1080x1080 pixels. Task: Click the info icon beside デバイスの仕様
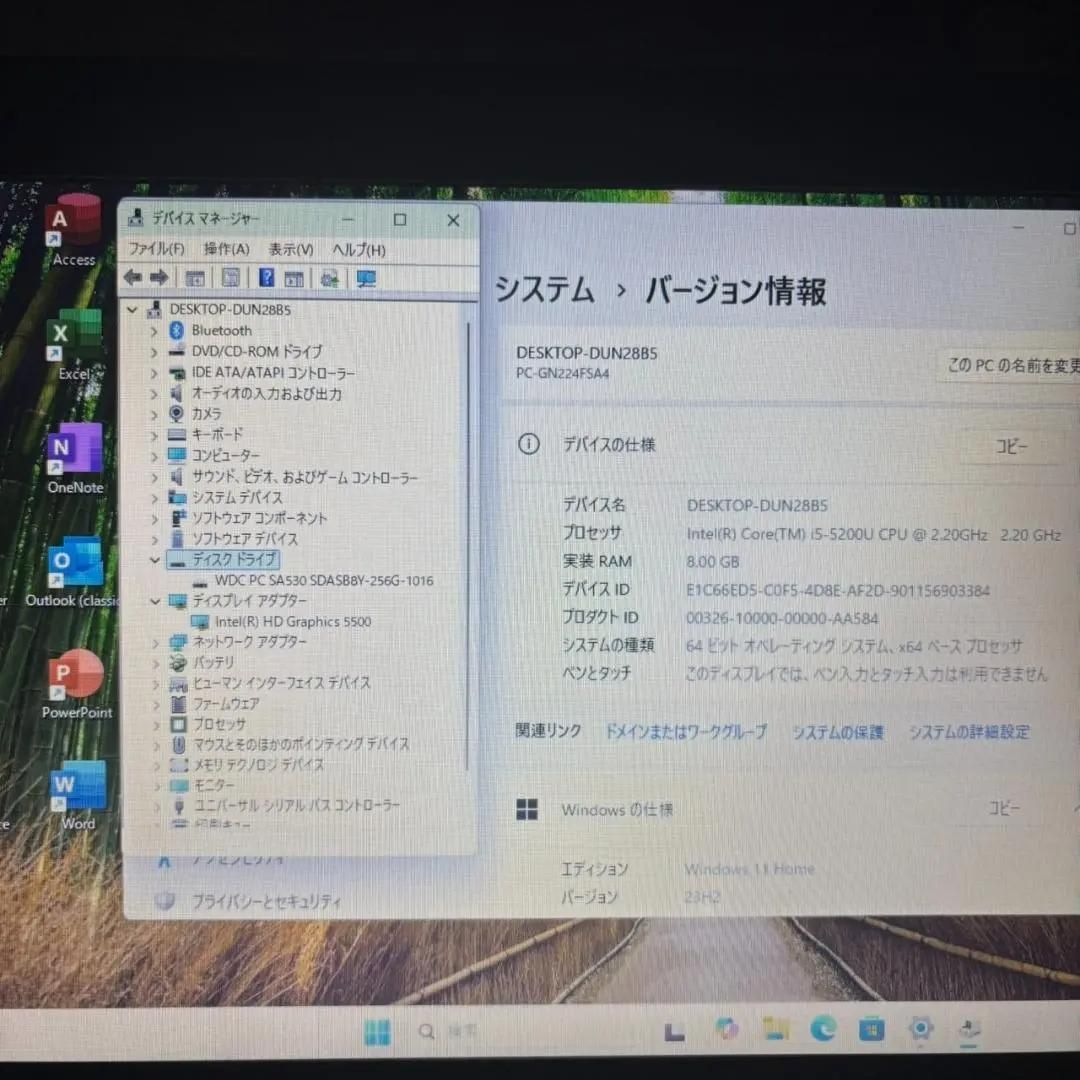(x=528, y=444)
